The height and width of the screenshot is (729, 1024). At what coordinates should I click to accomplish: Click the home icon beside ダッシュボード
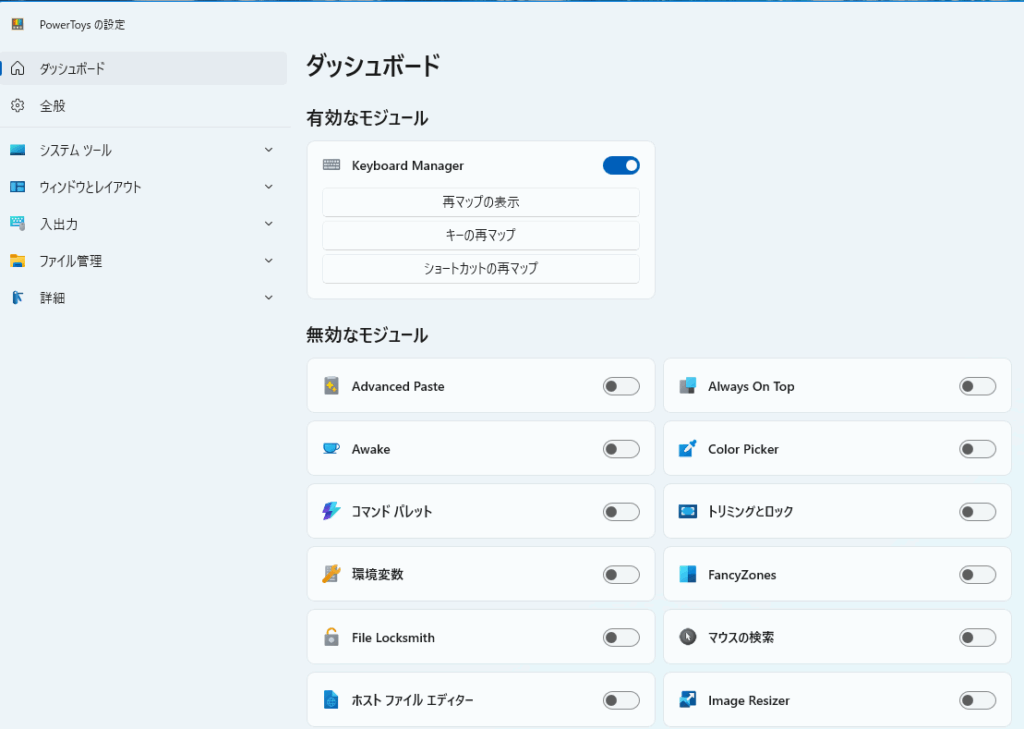pyautogui.click(x=18, y=68)
